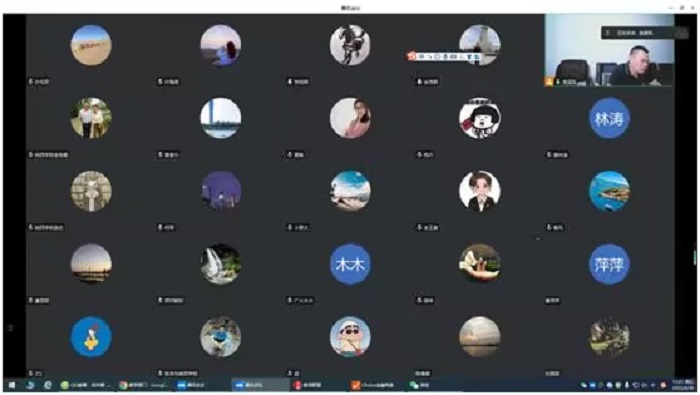Click the green 360 browser taskbar item

point(86,385)
